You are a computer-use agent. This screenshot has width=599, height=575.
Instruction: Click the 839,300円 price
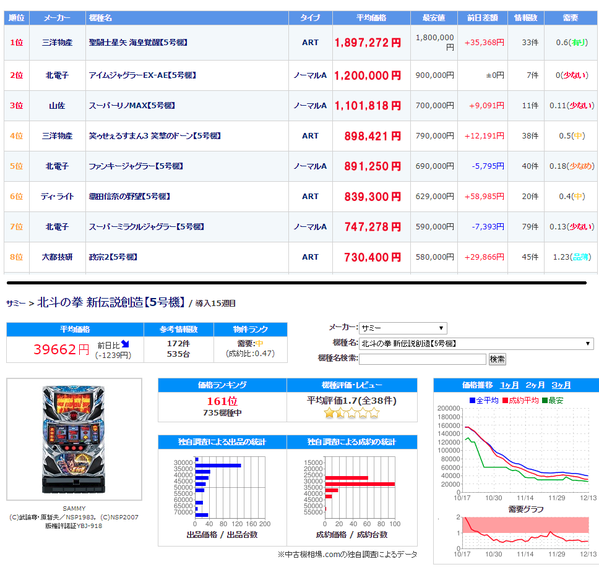(x=372, y=196)
